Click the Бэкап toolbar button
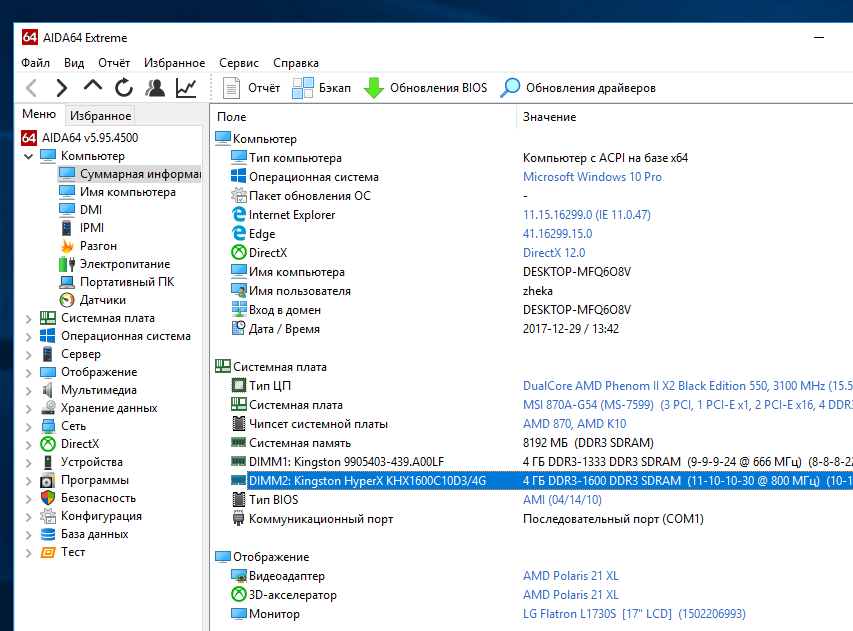This screenshot has width=853, height=631. point(321,88)
